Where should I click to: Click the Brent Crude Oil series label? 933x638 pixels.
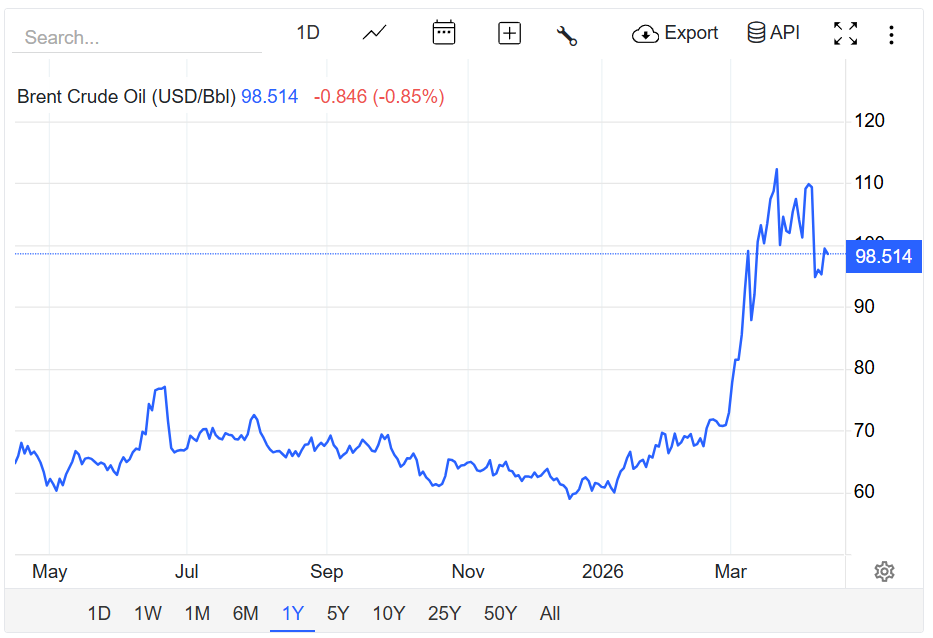(126, 97)
